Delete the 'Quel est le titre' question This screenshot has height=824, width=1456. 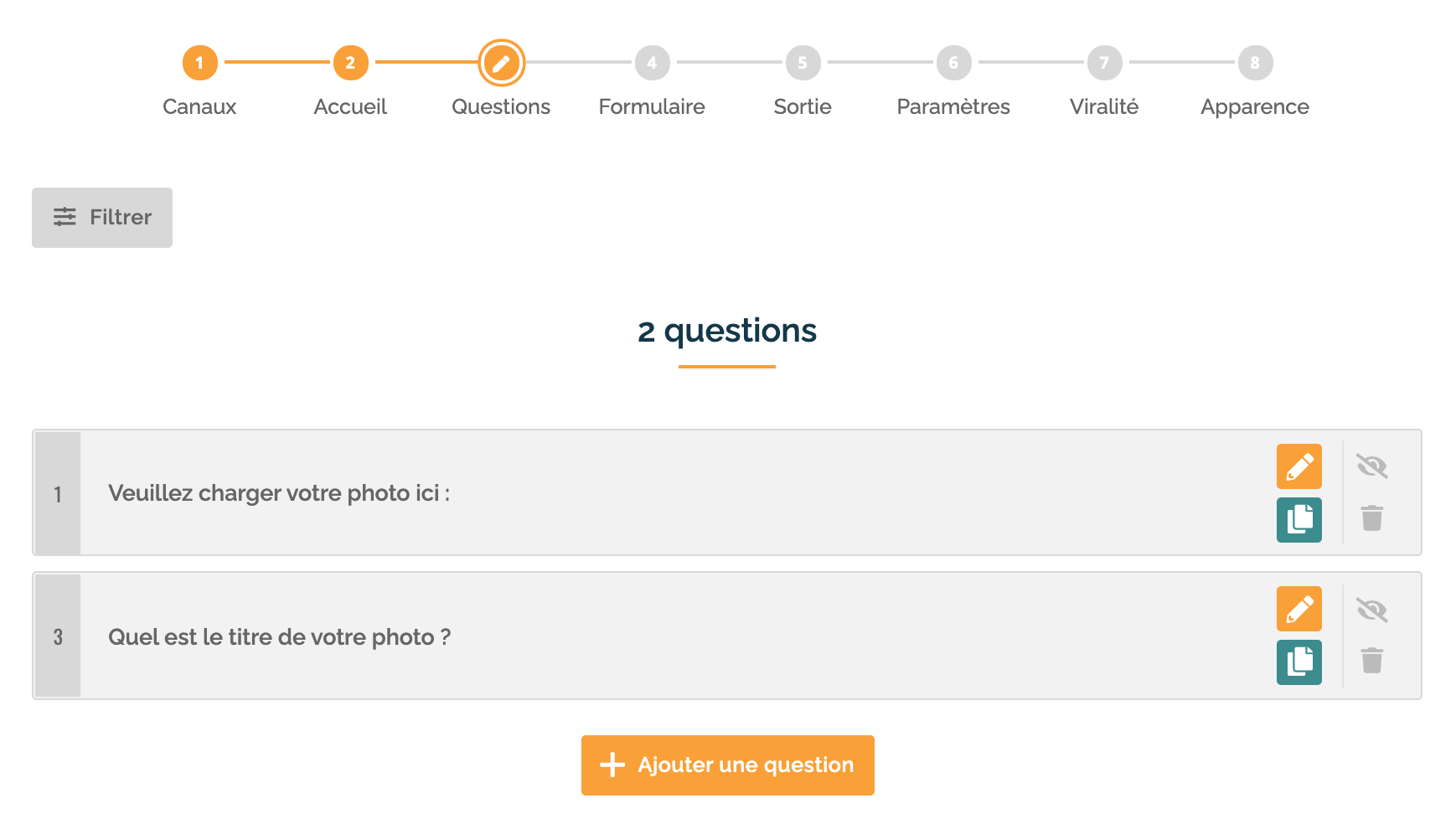pos(1371,661)
